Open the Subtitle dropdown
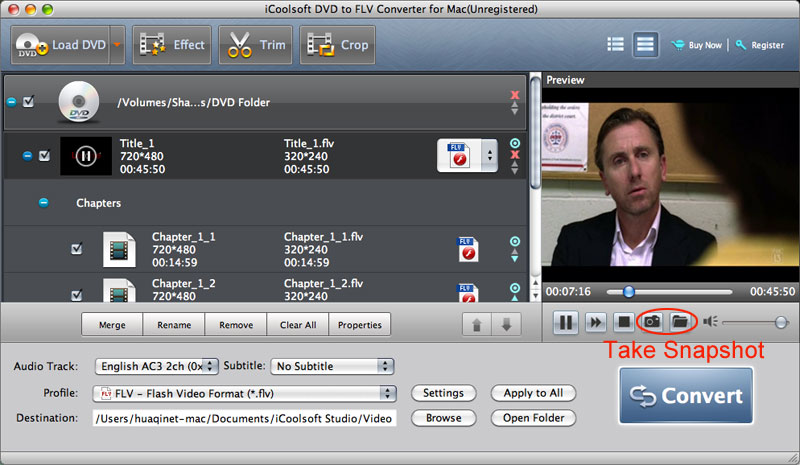 [332, 366]
